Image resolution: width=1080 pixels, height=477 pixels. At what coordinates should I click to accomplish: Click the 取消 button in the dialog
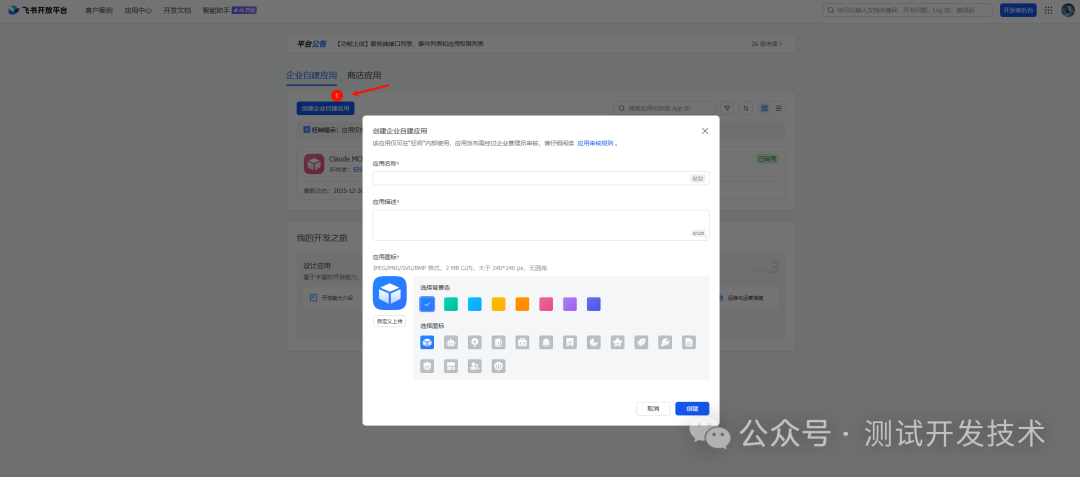(653, 408)
